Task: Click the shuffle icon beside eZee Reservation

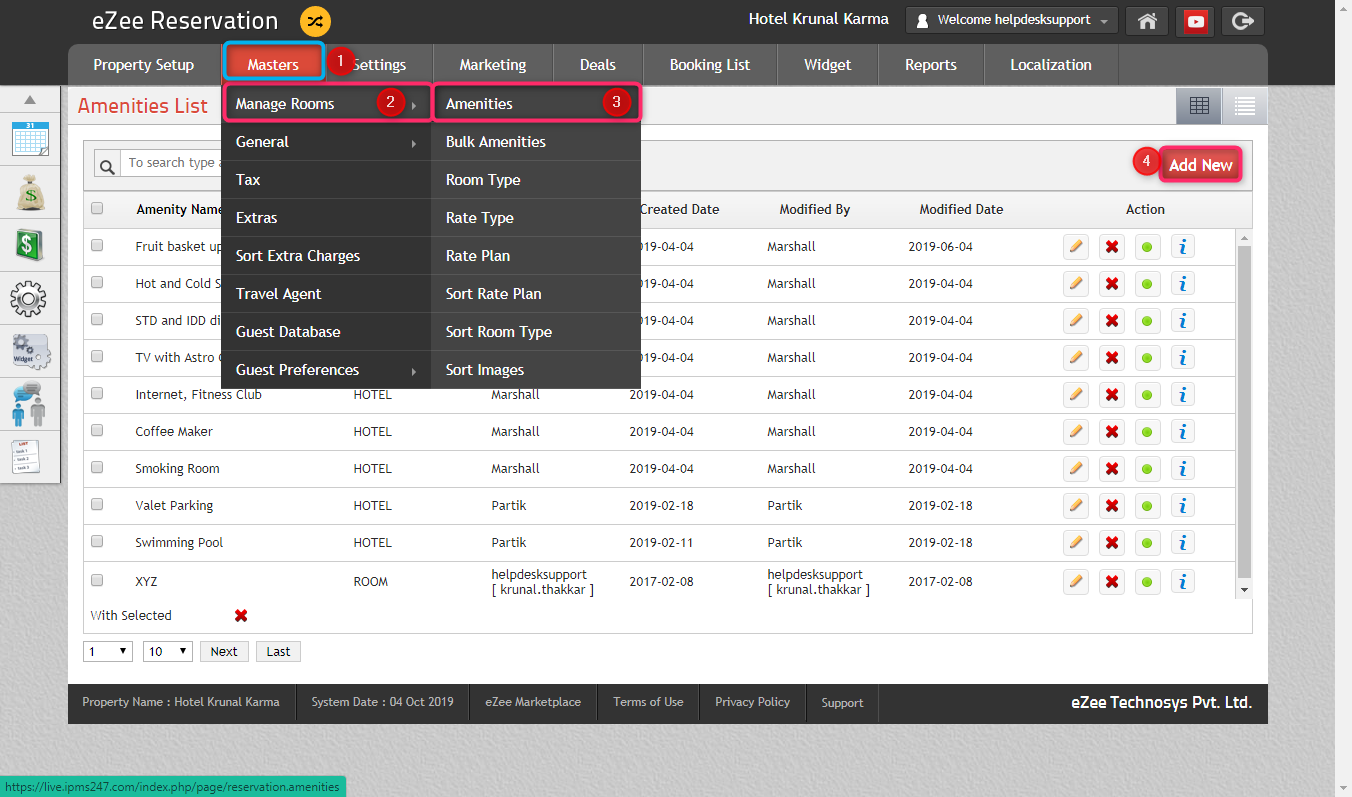Action: click(x=315, y=21)
